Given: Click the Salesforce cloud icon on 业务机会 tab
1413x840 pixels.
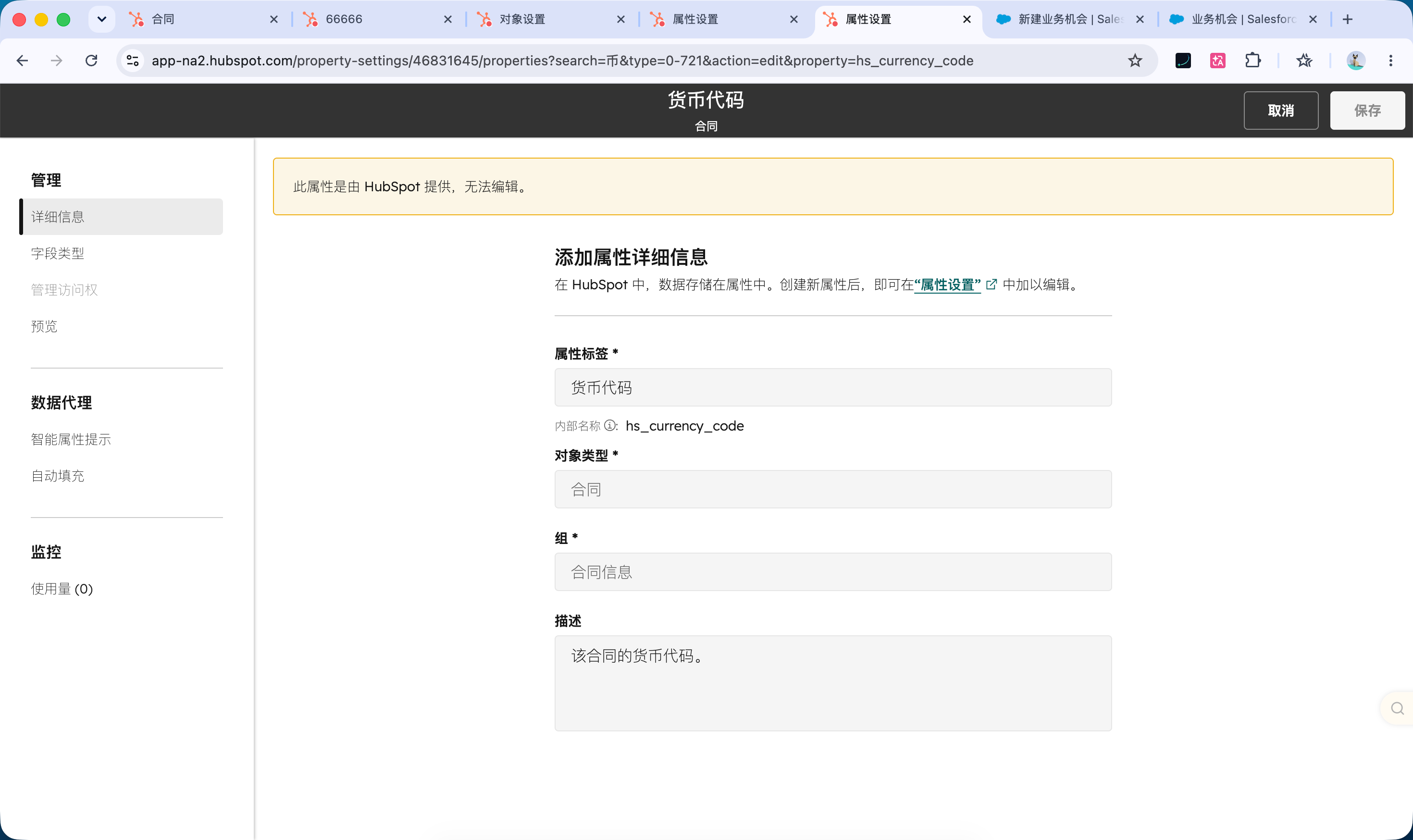Looking at the screenshot, I should [x=1177, y=19].
